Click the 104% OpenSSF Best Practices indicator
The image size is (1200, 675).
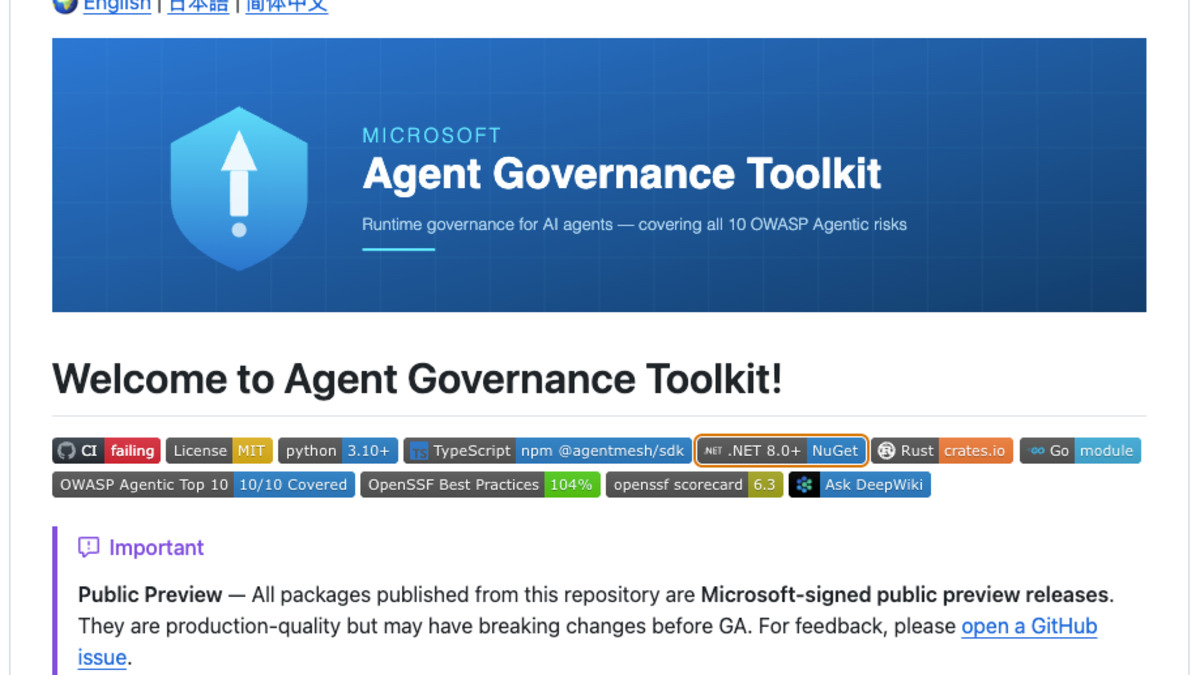tap(572, 484)
